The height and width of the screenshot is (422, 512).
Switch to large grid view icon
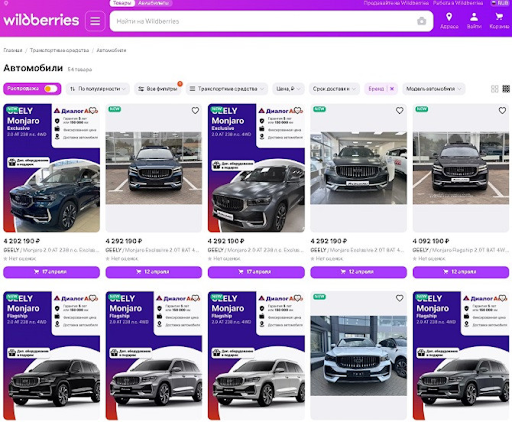(x=495, y=89)
